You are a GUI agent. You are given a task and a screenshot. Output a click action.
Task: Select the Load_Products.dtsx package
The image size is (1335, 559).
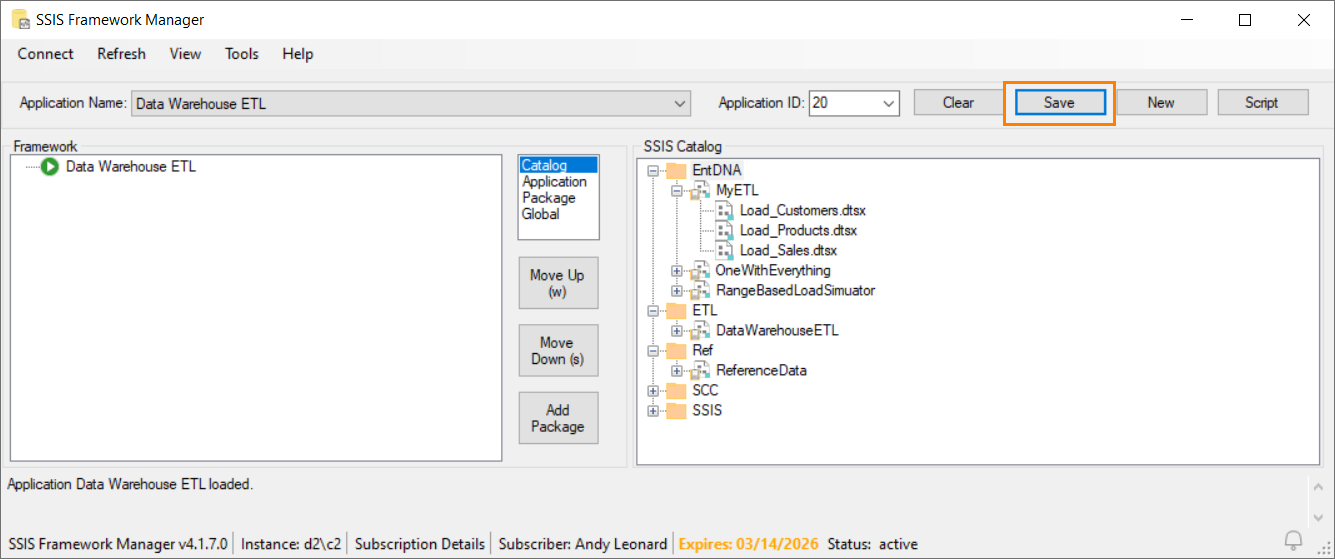click(797, 230)
